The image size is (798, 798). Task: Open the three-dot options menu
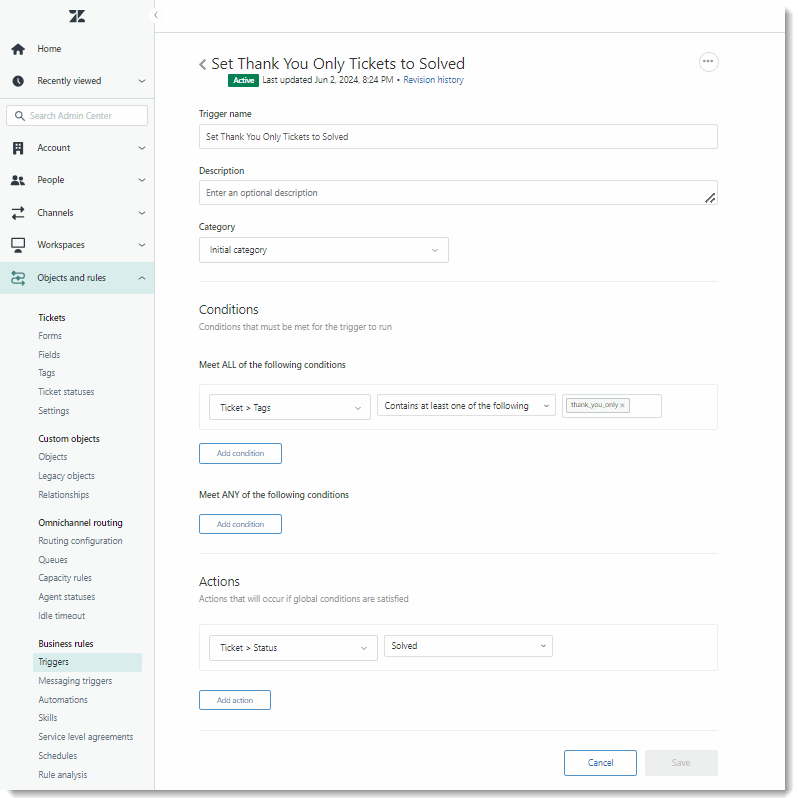pyautogui.click(x=708, y=62)
